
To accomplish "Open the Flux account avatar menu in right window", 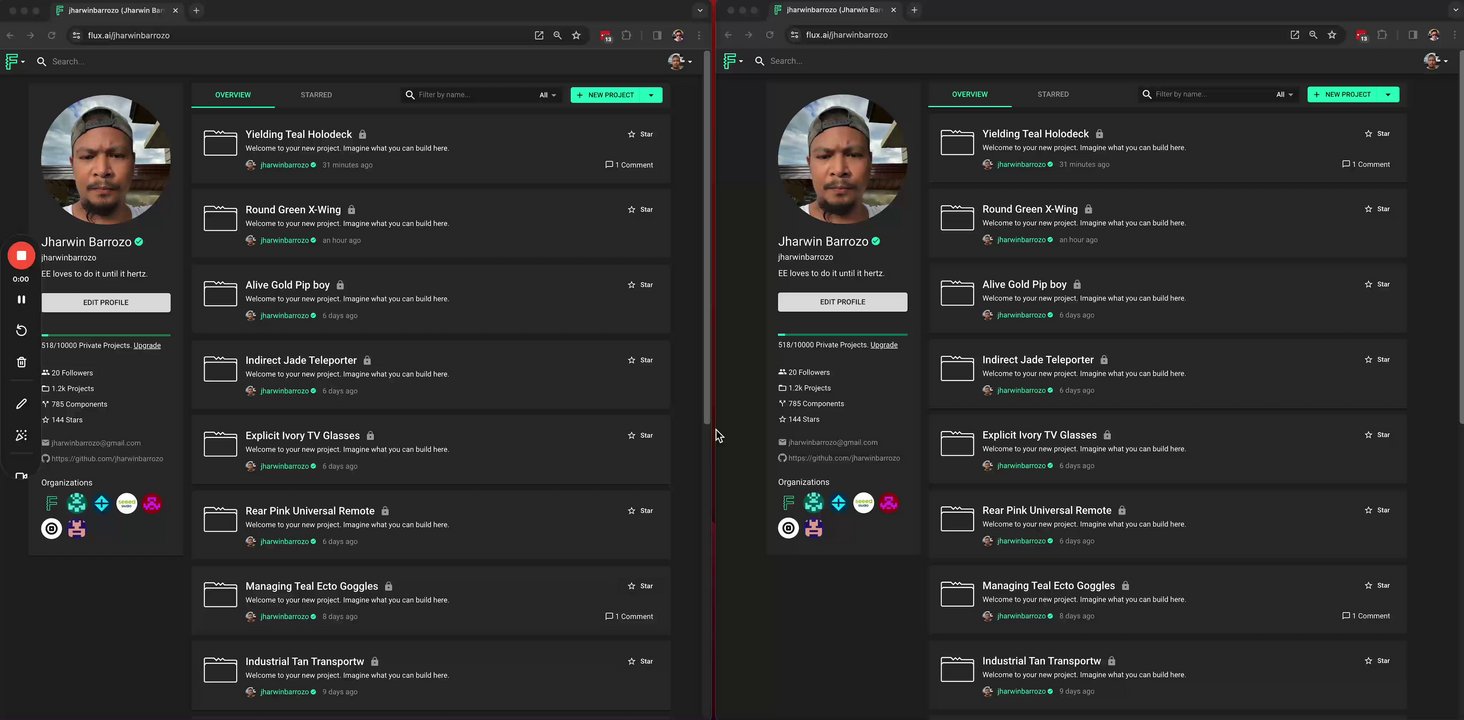I will pos(1437,61).
